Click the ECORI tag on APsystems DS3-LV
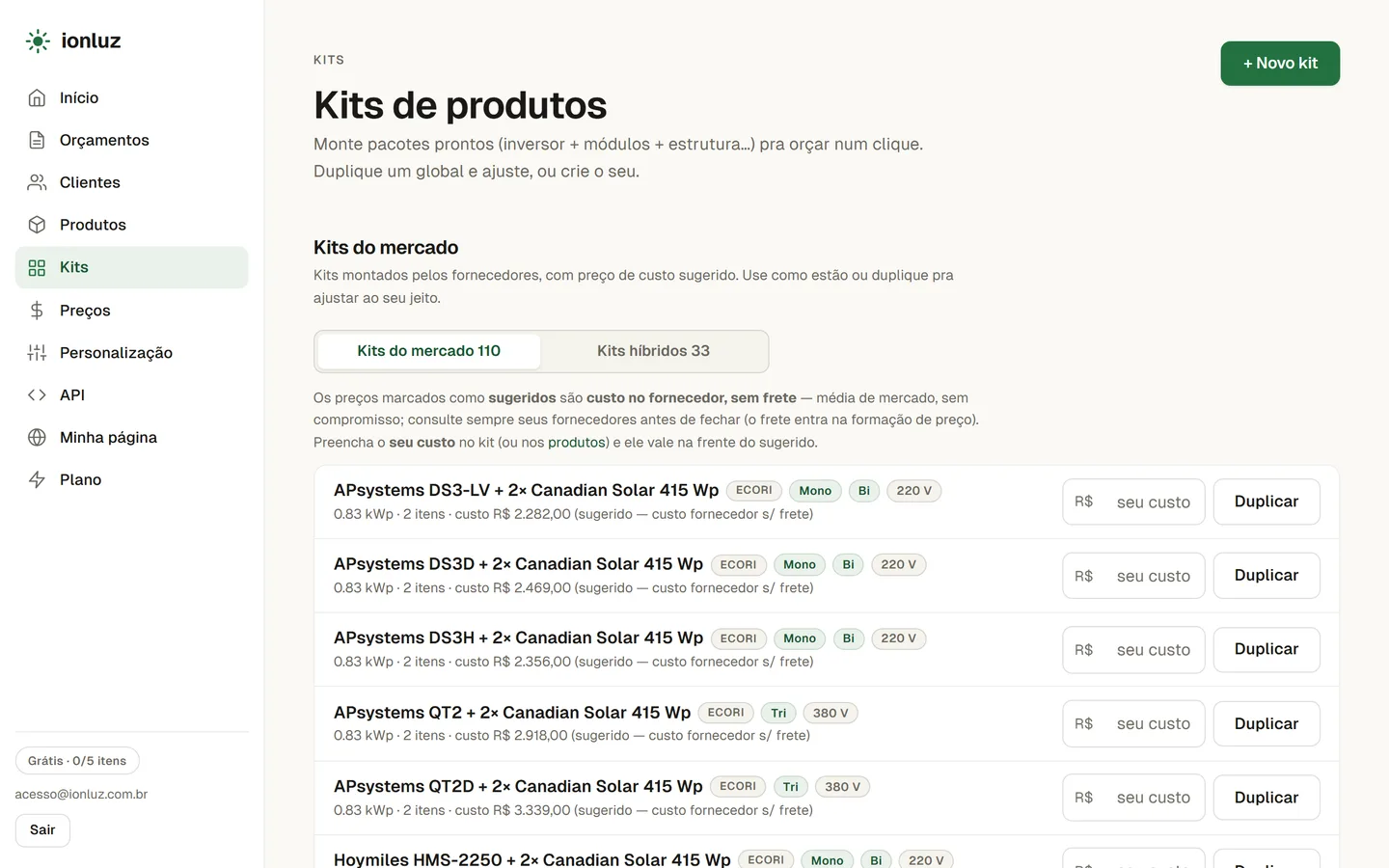 coord(754,491)
